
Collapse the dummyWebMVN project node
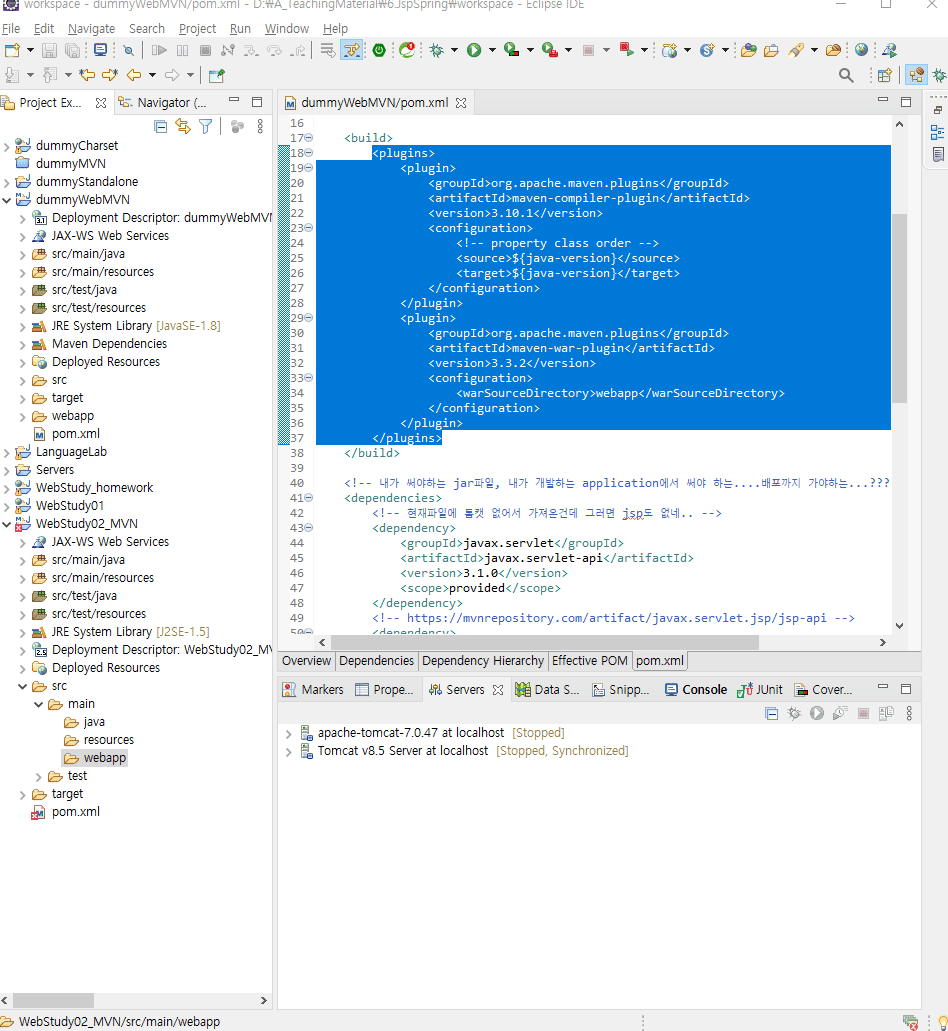pyautogui.click(x=7, y=200)
